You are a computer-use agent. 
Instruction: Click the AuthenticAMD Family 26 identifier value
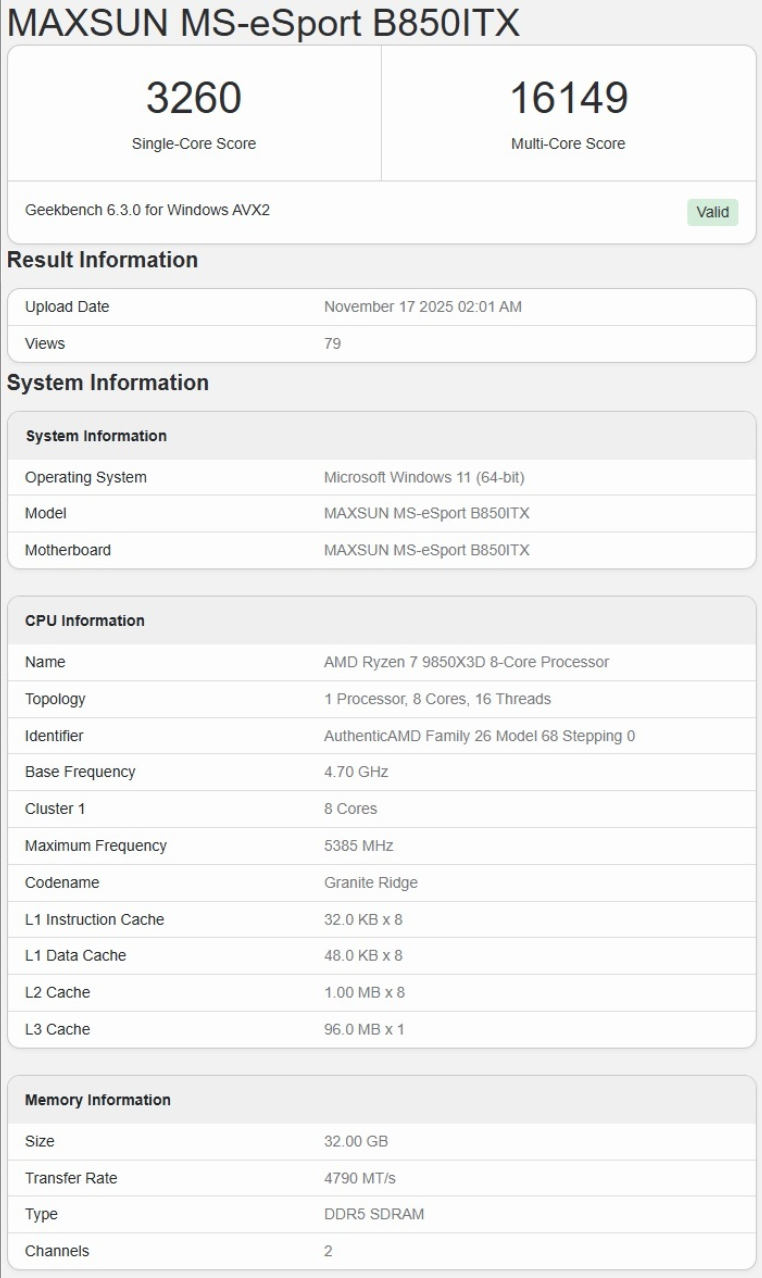click(x=479, y=736)
